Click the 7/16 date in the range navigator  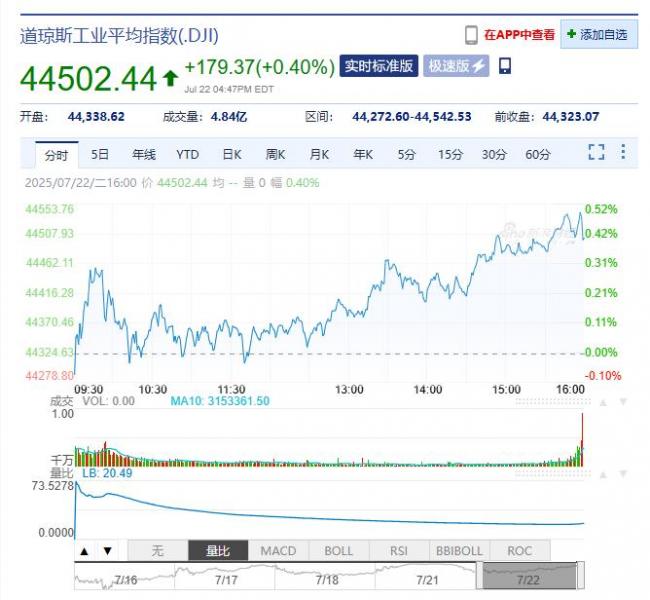coord(125,580)
